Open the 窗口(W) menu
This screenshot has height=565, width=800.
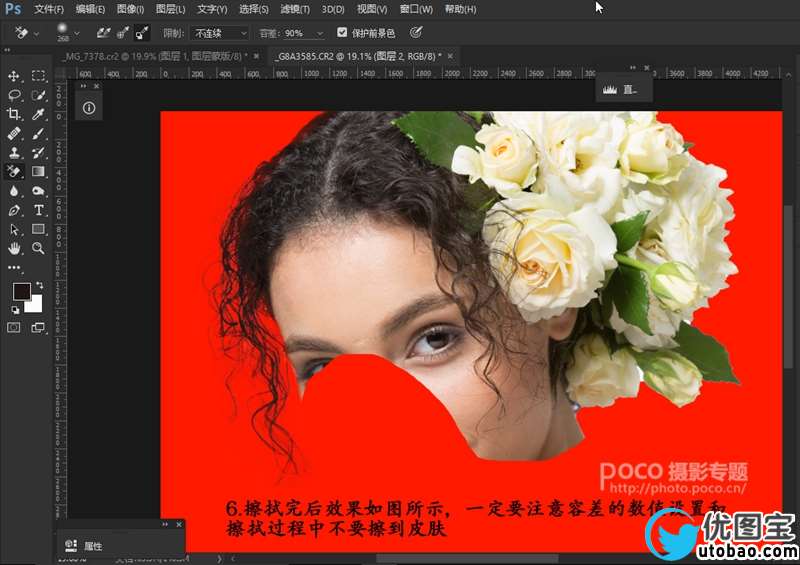[416, 9]
